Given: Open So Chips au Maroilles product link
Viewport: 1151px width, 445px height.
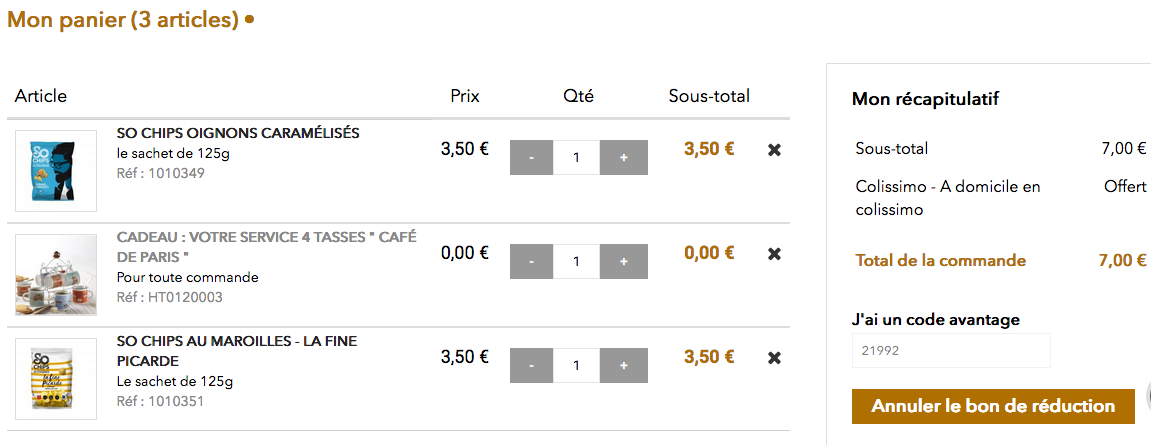Looking at the screenshot, I should pyautogui.click(x=236, y=341).
